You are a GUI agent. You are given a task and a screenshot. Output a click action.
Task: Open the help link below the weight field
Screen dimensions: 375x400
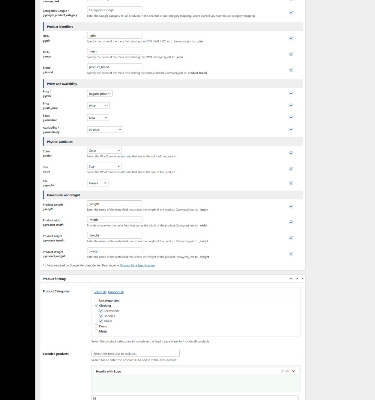pyautogui.click(x=137, y=265)
